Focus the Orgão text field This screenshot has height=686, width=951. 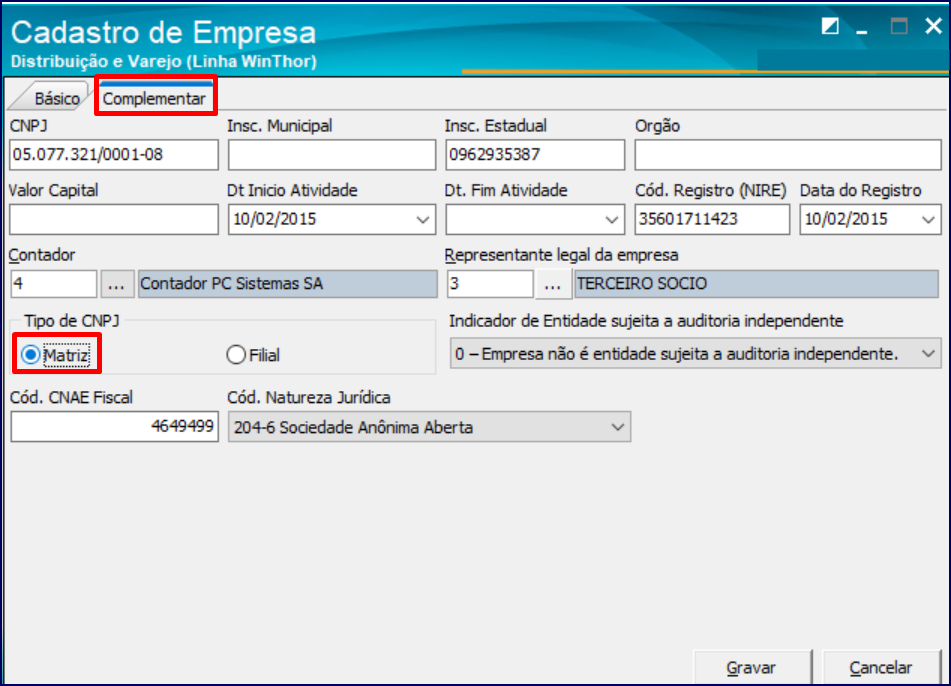point(788,155)
